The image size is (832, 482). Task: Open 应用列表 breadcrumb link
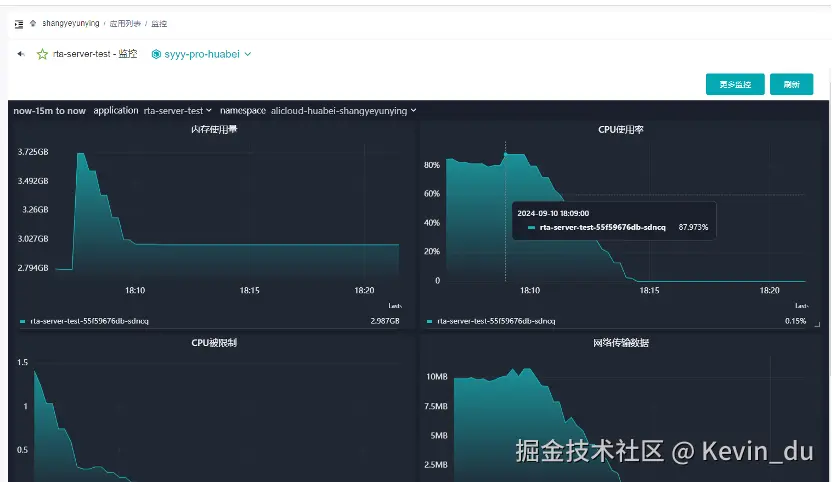point(125,23)
